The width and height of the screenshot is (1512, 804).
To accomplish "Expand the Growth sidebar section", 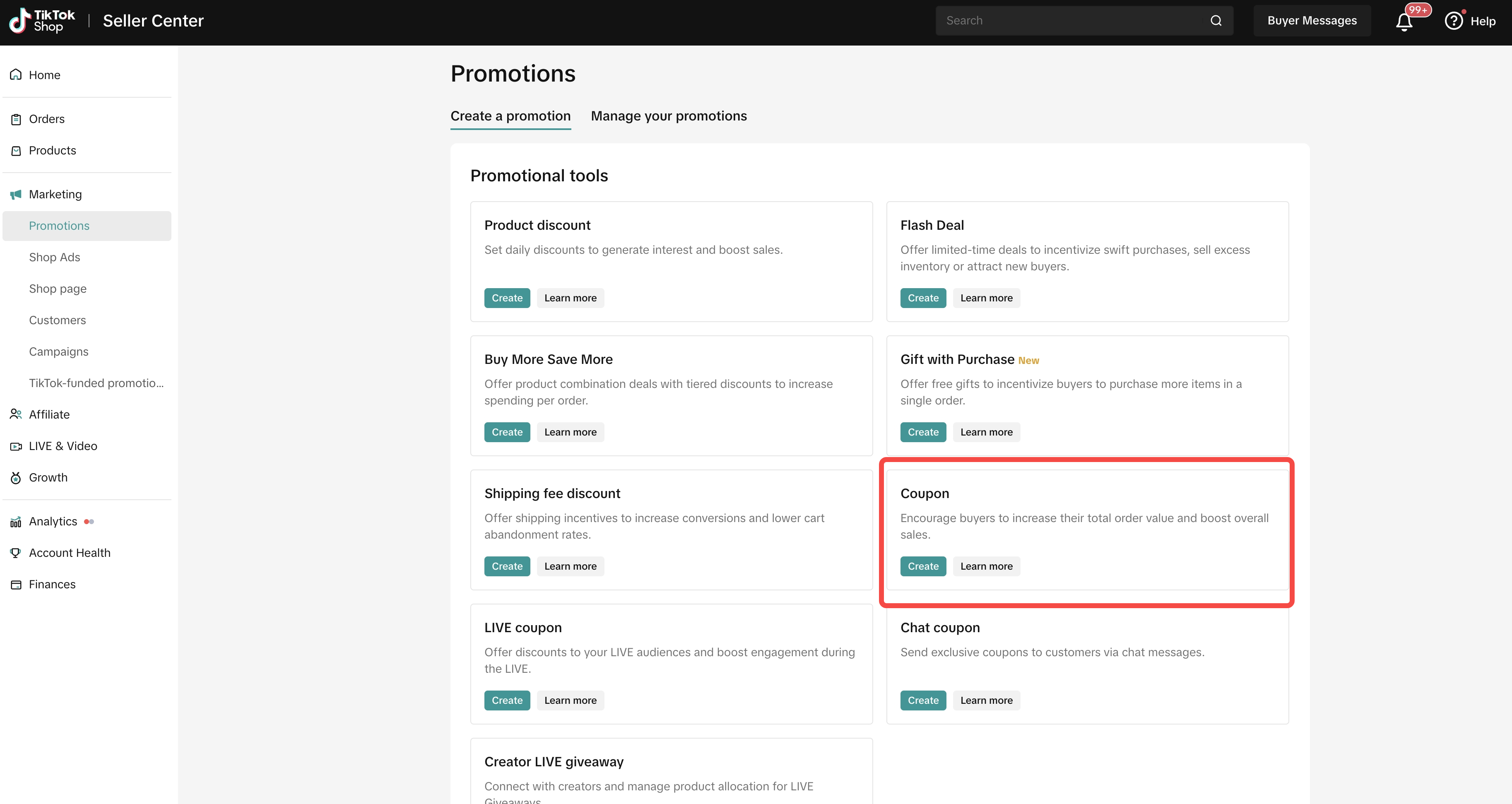I will [x=48, y=478].
